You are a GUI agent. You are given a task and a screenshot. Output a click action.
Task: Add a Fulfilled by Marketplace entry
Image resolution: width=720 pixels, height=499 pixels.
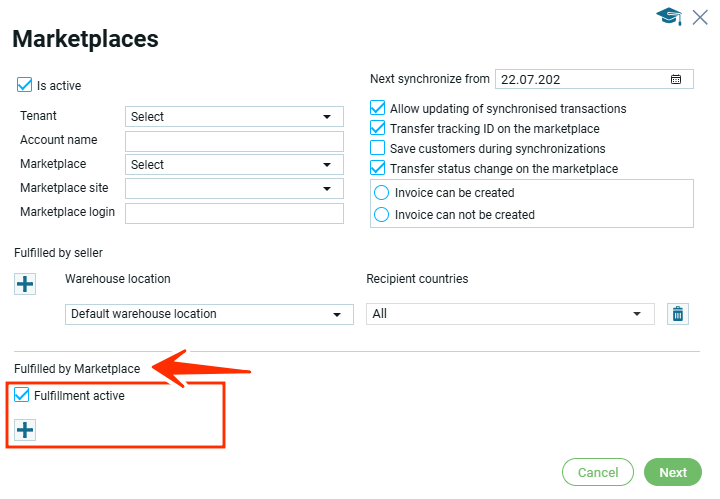tap(25, 431)
